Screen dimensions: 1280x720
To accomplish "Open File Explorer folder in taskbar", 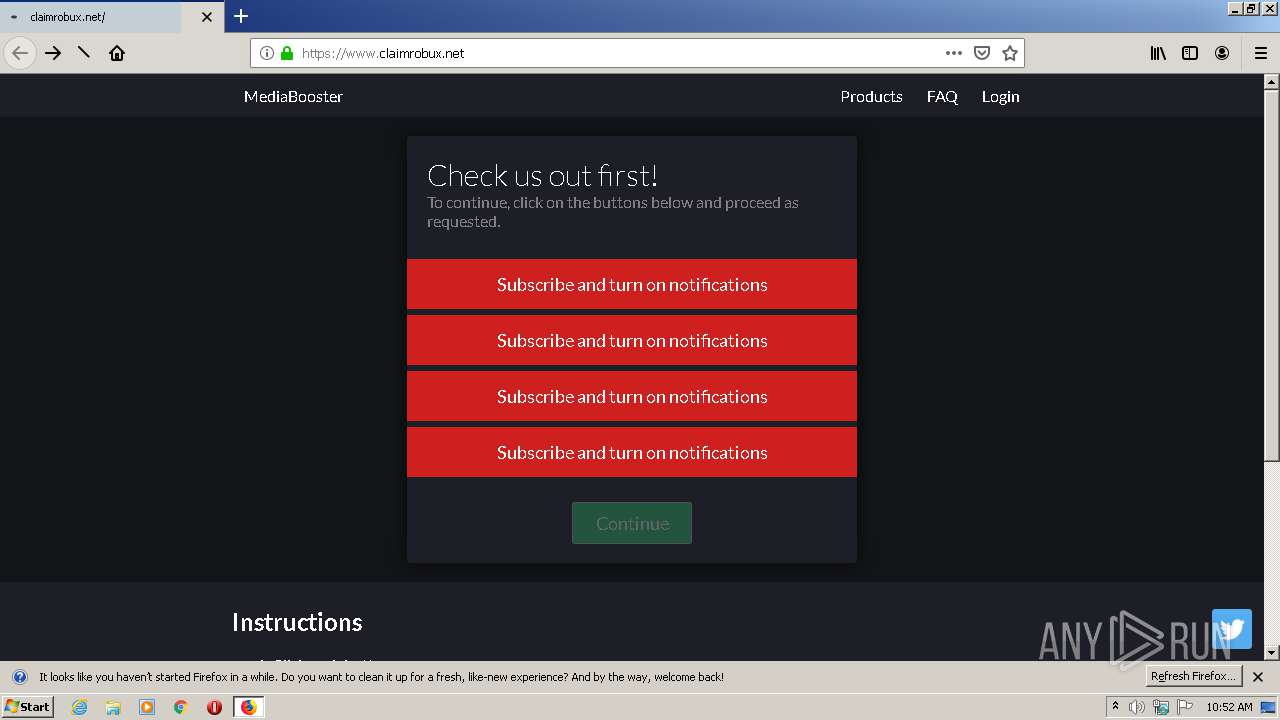I will click(113, 707).
